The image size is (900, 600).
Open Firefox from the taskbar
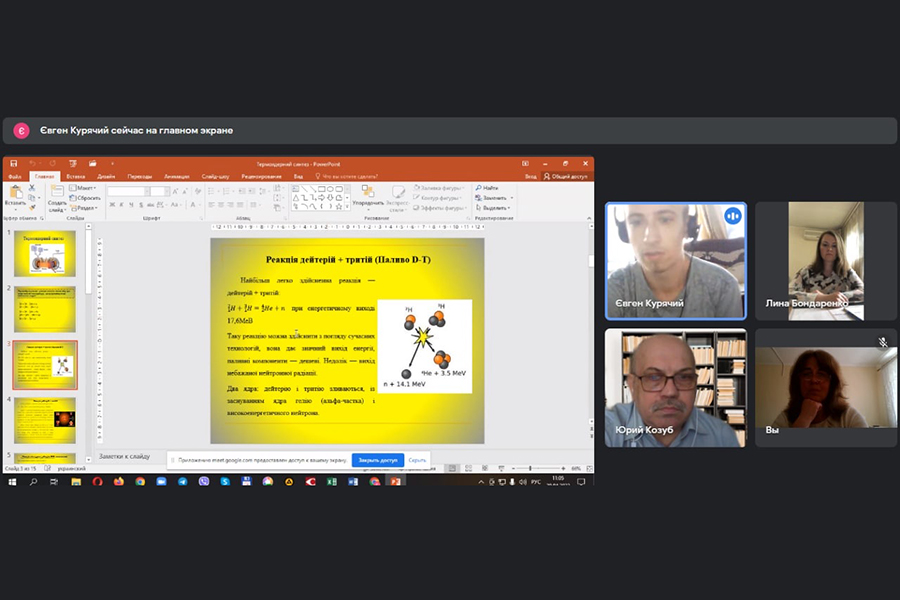click(119, 482)
